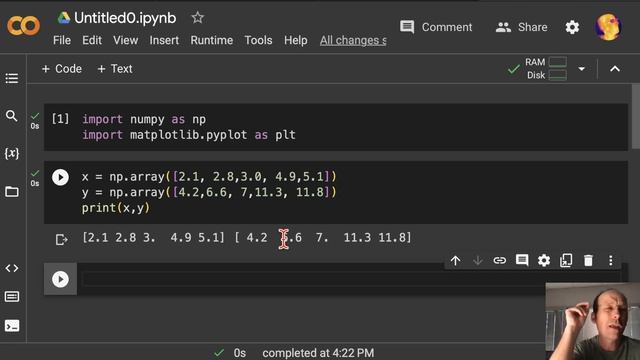Copy link to the cell
The width and height of the screenshot is (640, 360).
[500, 260]
